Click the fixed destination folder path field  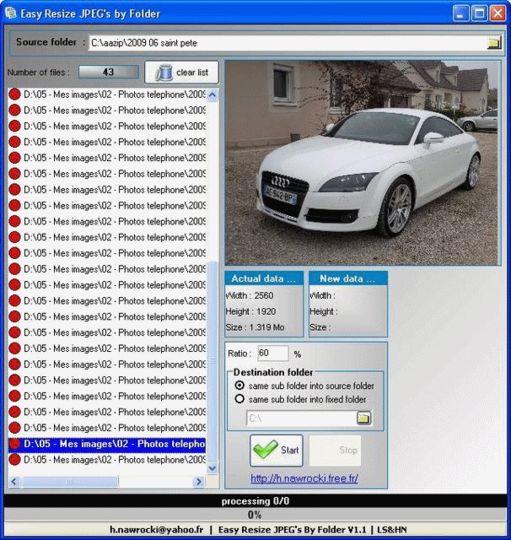(x=301, y=418)
